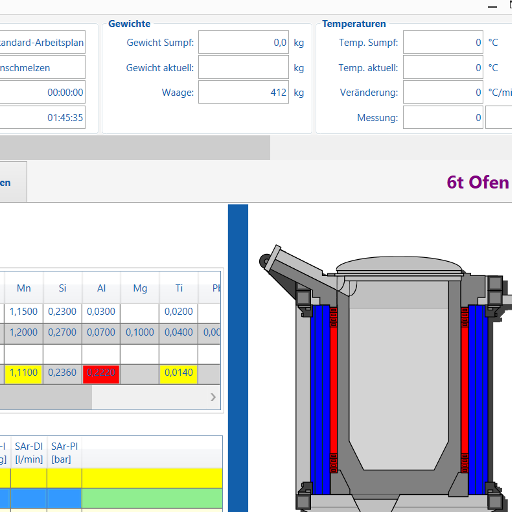The width and height of the screenshot is (512, 512).
Task: Click the horizontal scrollbar thumb under analysis table
Action: 46,397
